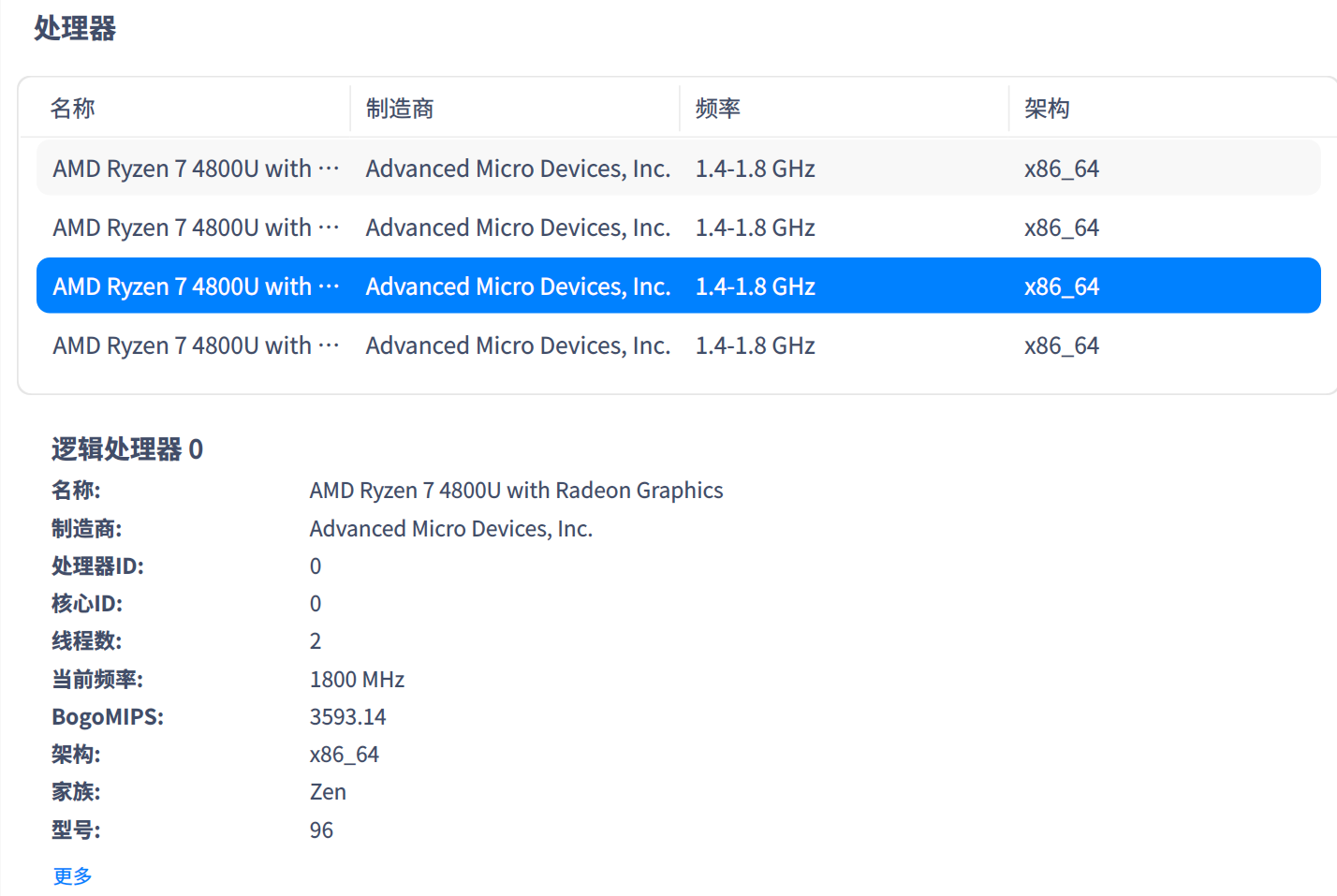Select the Zen family value
The width and height of the screenshot is (1337, 896).
point(328,792)
